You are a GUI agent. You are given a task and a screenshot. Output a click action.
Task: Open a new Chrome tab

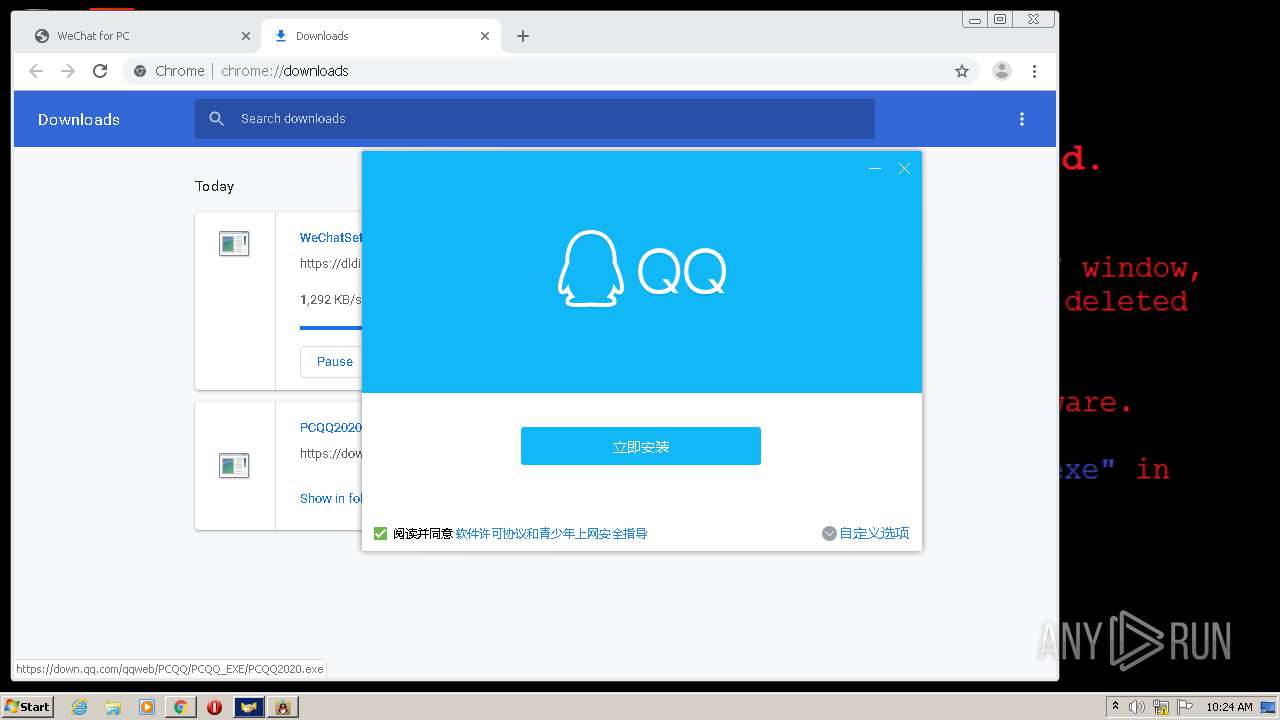[523, 36]
